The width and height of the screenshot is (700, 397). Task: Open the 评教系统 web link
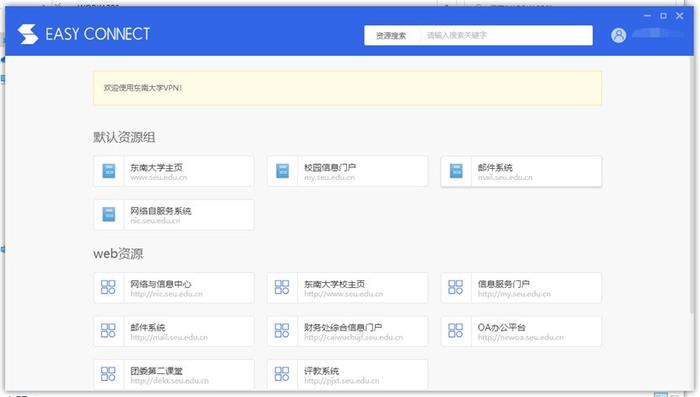(x=321, y=371)
